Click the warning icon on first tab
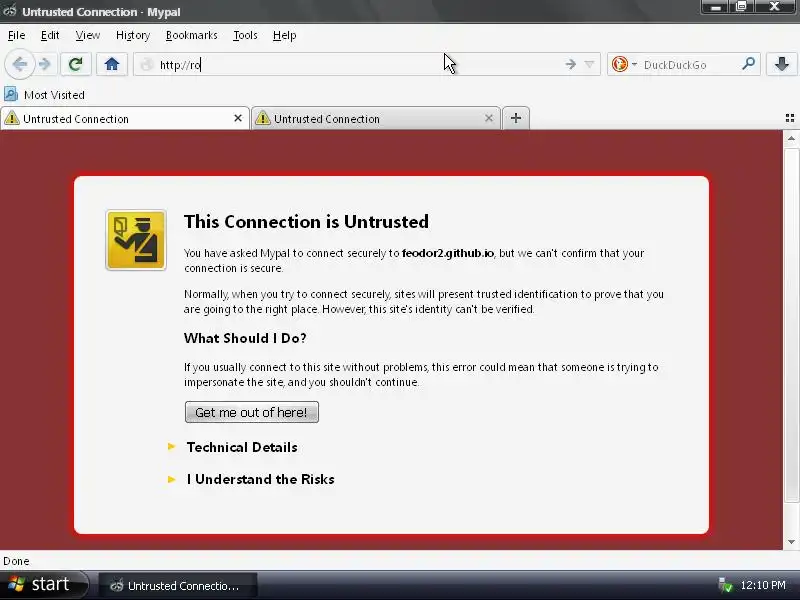Screen dimensions: 800x600 click(x=12, y=118)
